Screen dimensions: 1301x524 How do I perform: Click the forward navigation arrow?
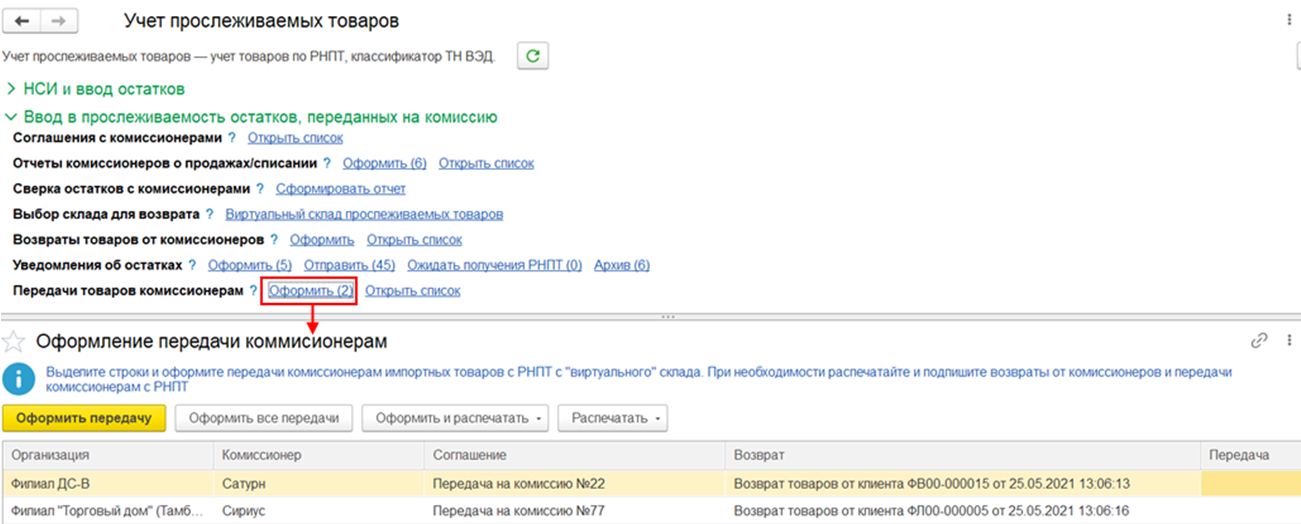tap(59, 21)
